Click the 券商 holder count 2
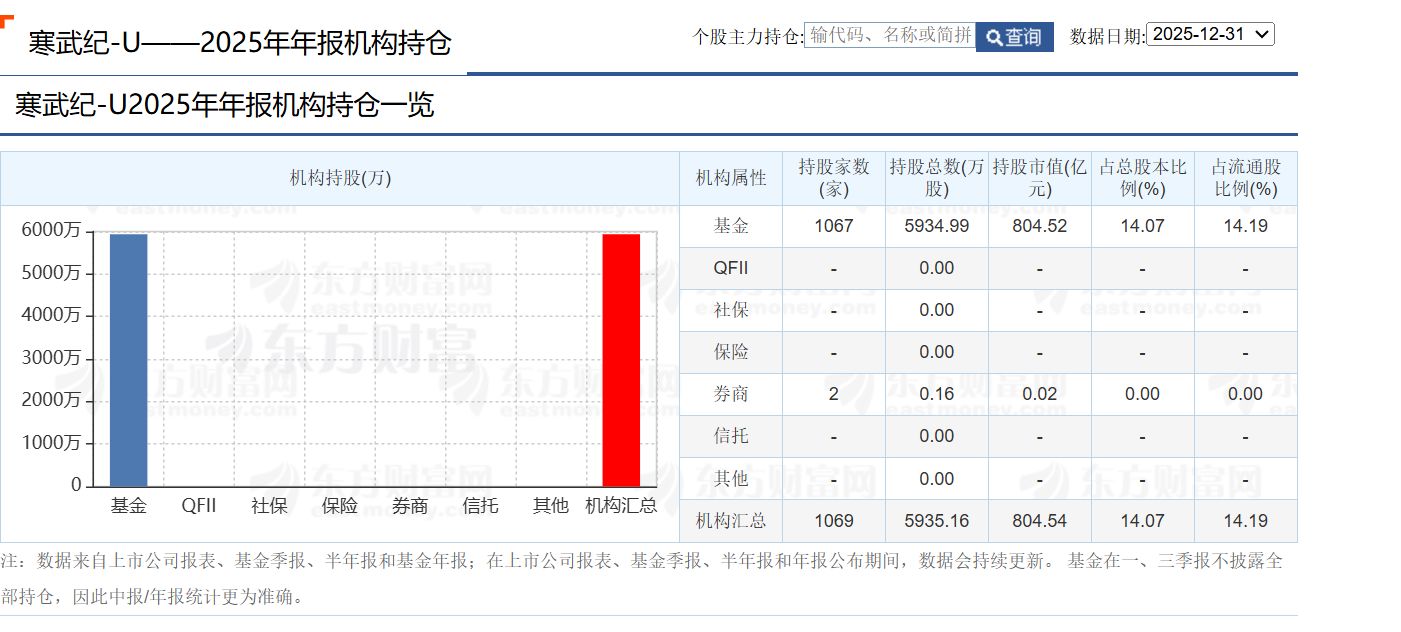1401x632 pixels. point(834,394)
